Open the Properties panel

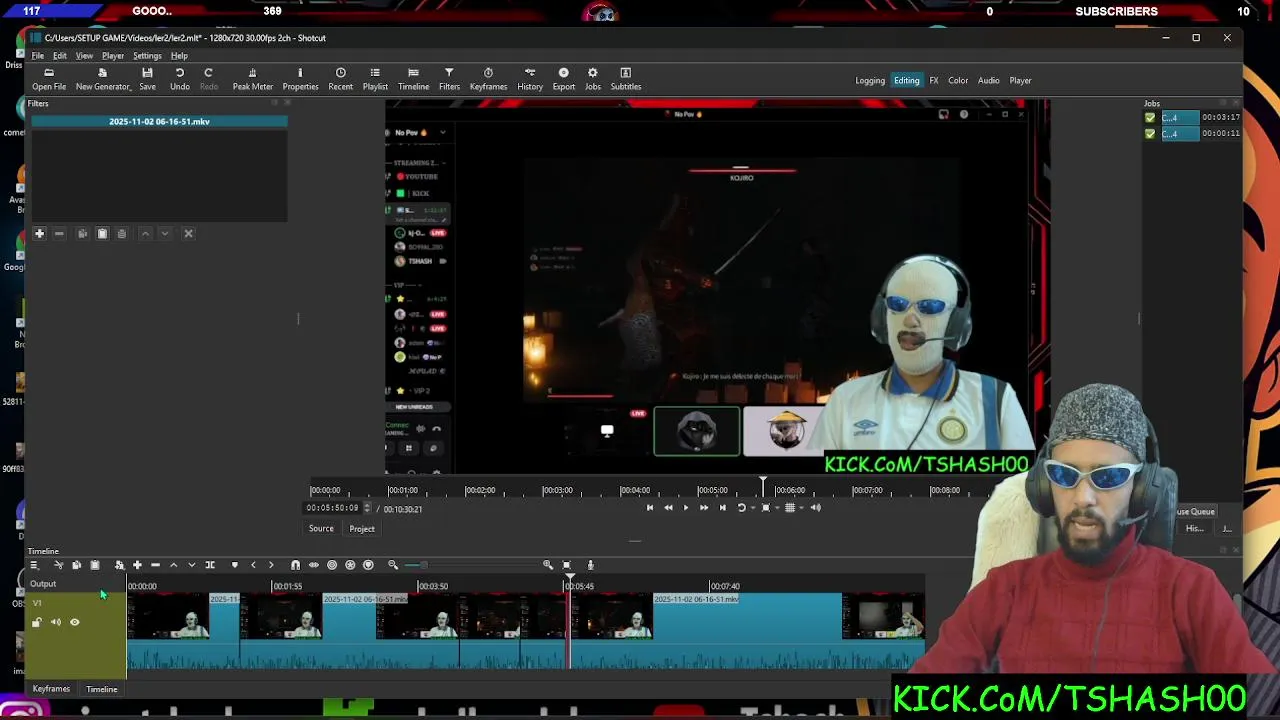pos(300,79)
